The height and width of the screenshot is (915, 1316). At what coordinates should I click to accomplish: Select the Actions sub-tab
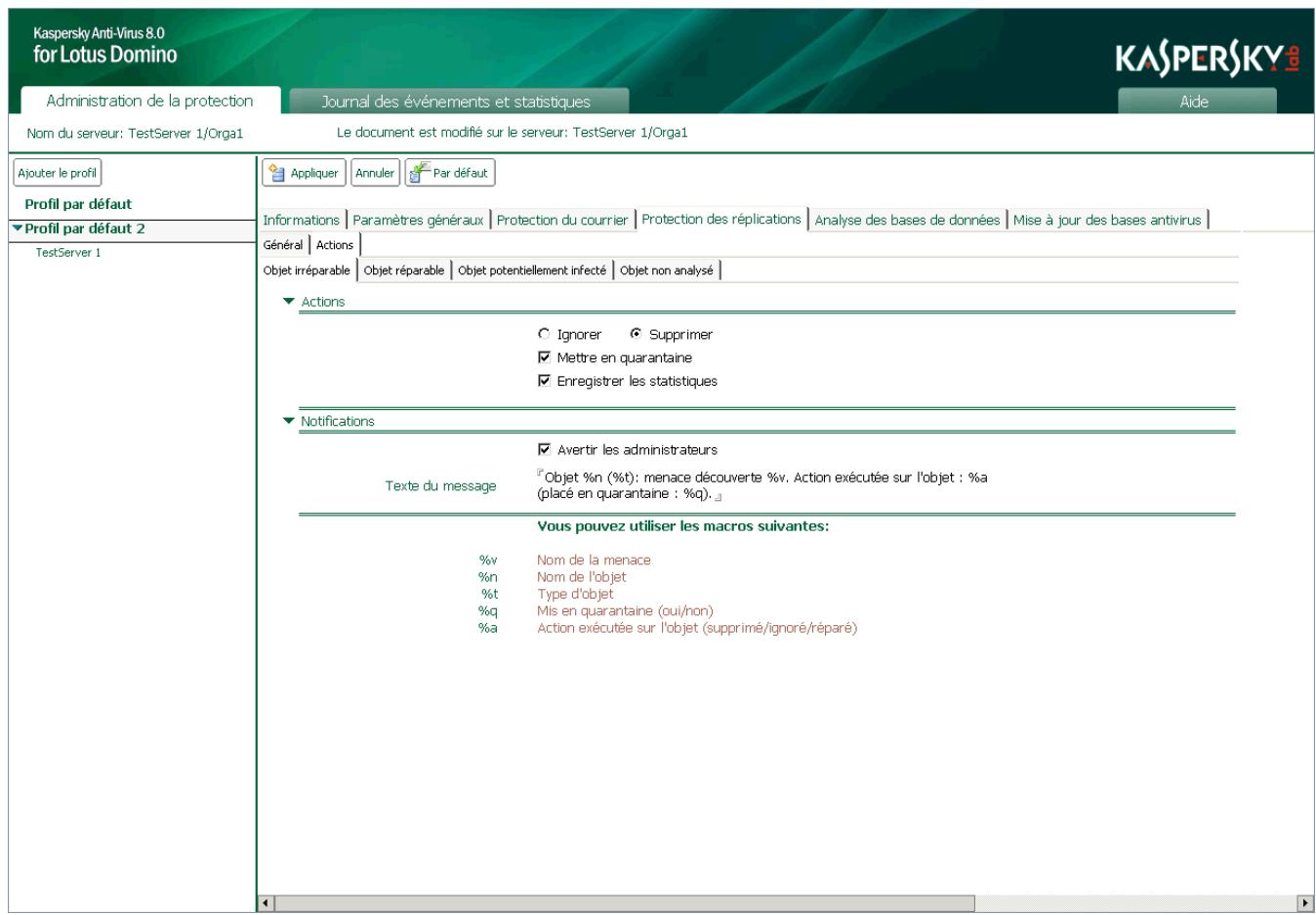pos(335,245)
